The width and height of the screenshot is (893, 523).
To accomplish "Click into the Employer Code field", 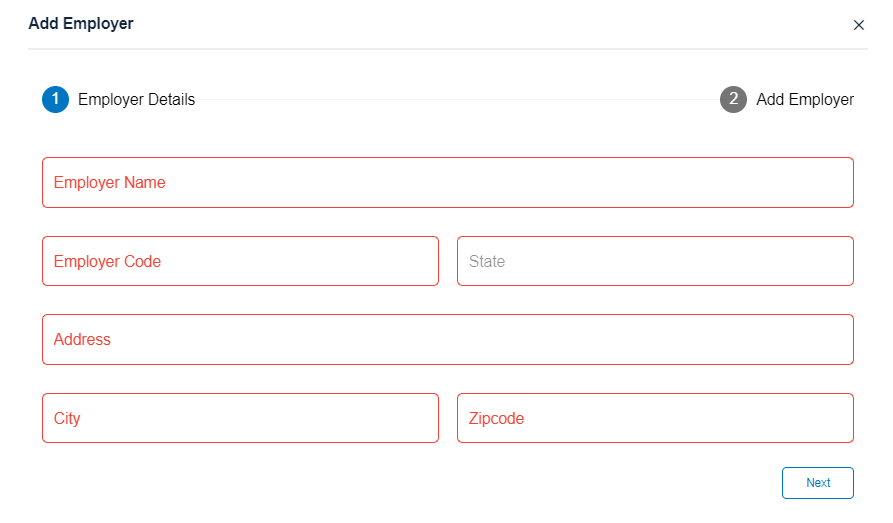I will (x=240, y=262).
